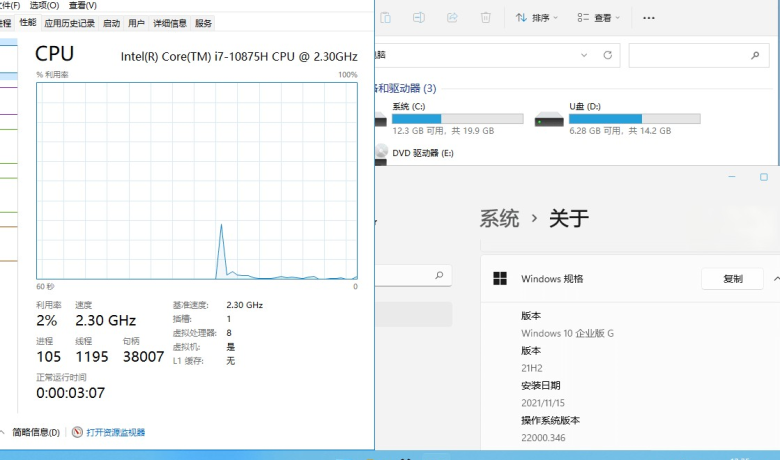Open the 查看(V) menu in Task Manager
Image resolution: width=780 pixels, height=460 pixels.
point(83,5)
